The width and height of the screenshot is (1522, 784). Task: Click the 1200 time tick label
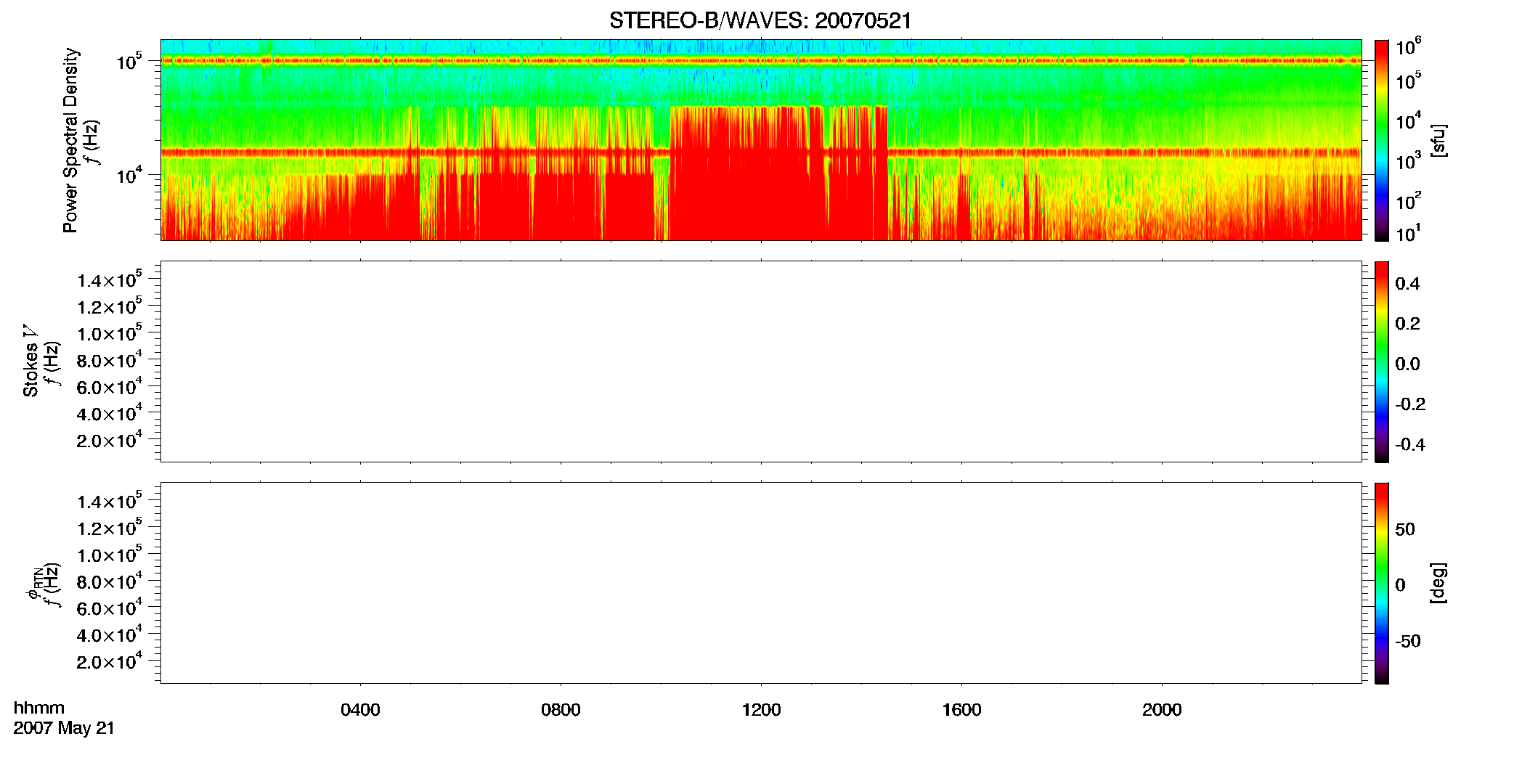point(761,710)
